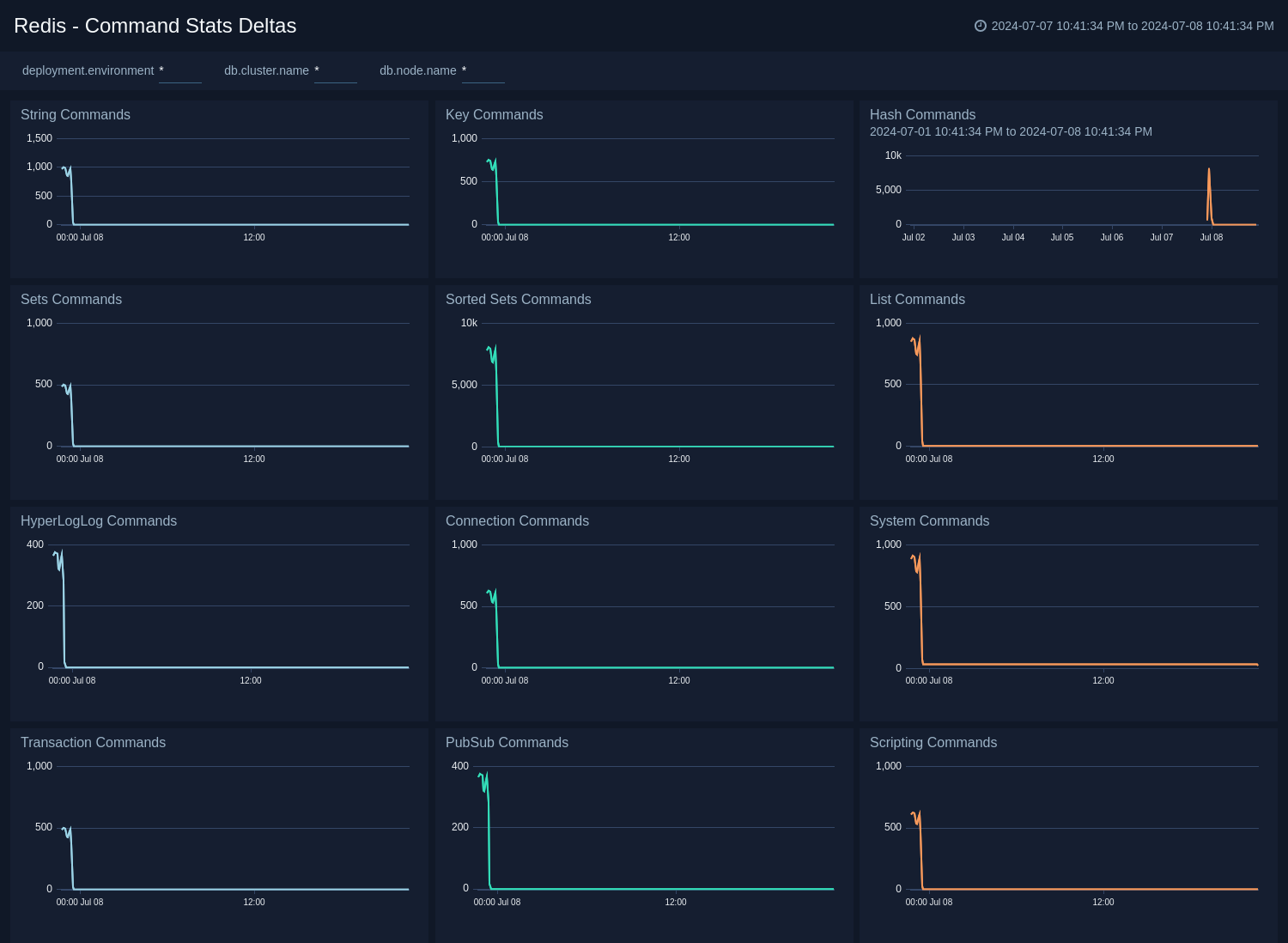Click the 400 axis label in HyperLogLog Commands
This screenshot has height=943, width=1288.
click(x=35, y=545)
